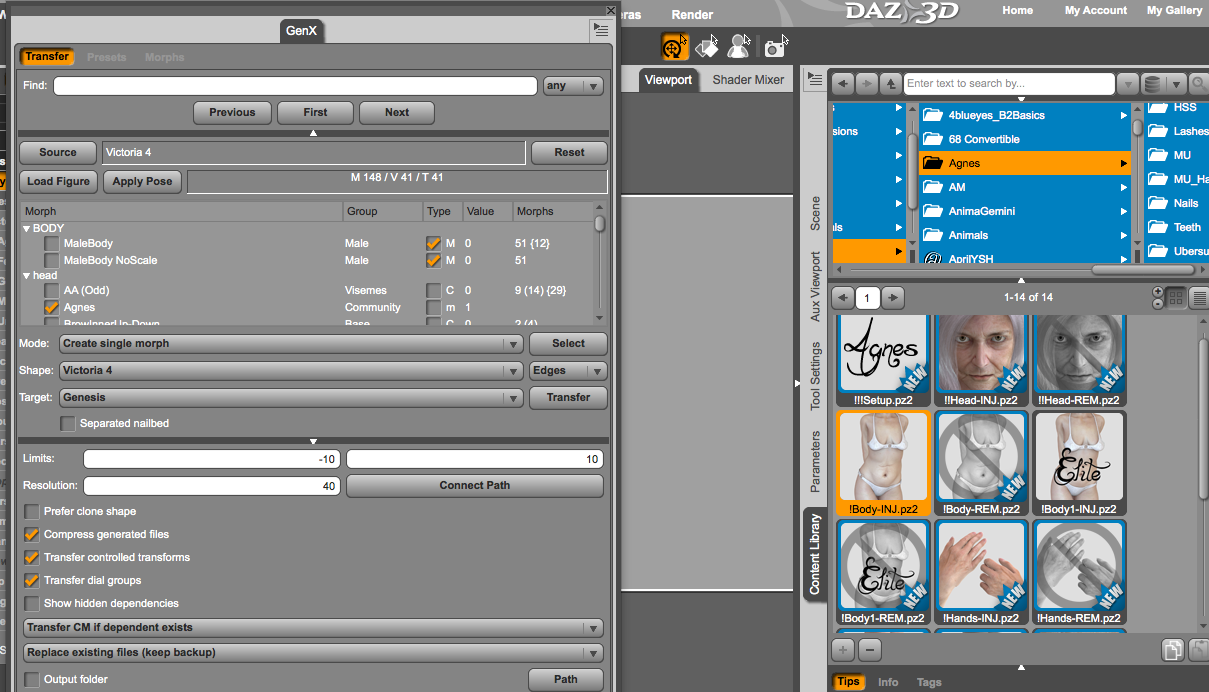Select the Parameters side tab
This screenshot has width=1209, height=692.
tap(815, 462)
